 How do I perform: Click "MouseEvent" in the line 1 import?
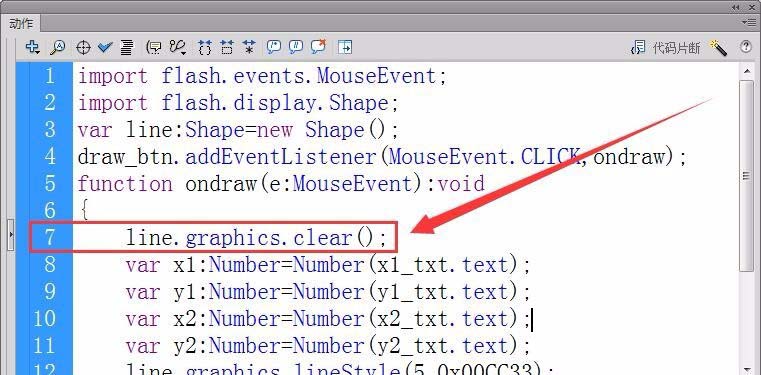[x=376, y=76]
